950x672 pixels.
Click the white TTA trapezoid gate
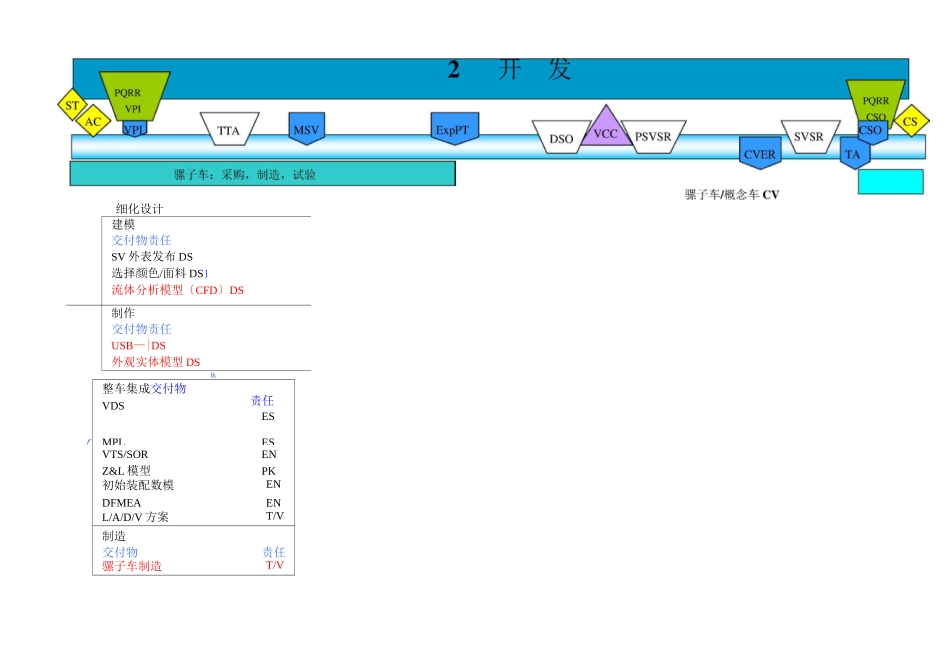coord(229,130)
